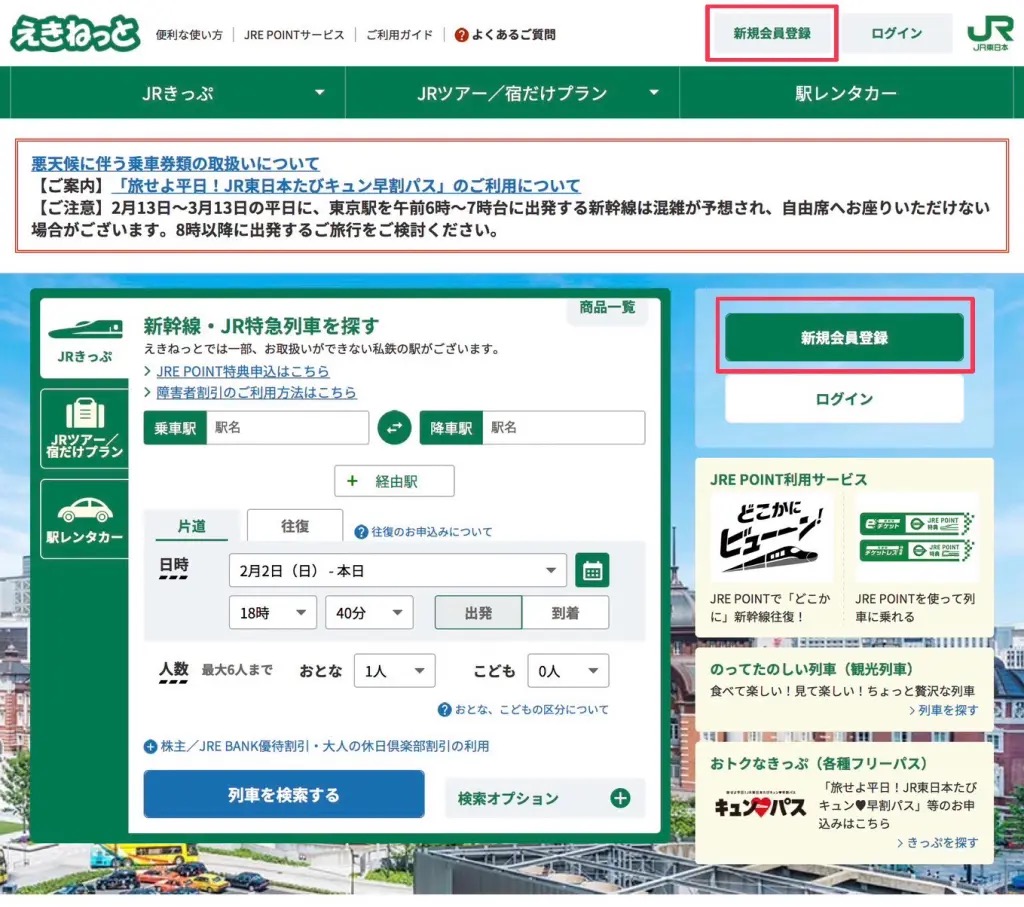Viewport: 1024px width, 907px height.
Task: Click the Shinkansen train icon
Action: [85, 328]
